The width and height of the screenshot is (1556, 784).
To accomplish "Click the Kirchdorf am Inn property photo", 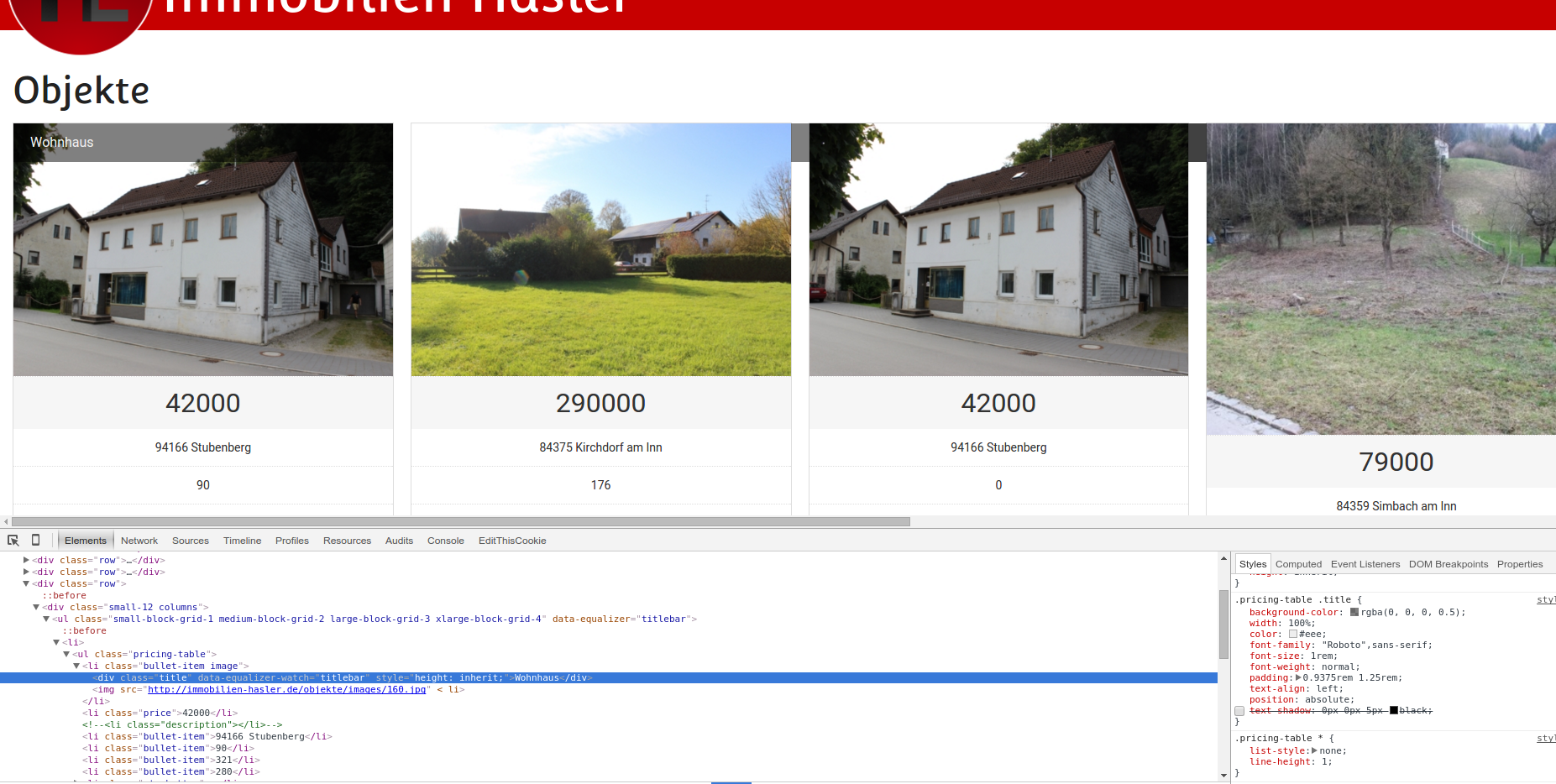I will 600,250.
